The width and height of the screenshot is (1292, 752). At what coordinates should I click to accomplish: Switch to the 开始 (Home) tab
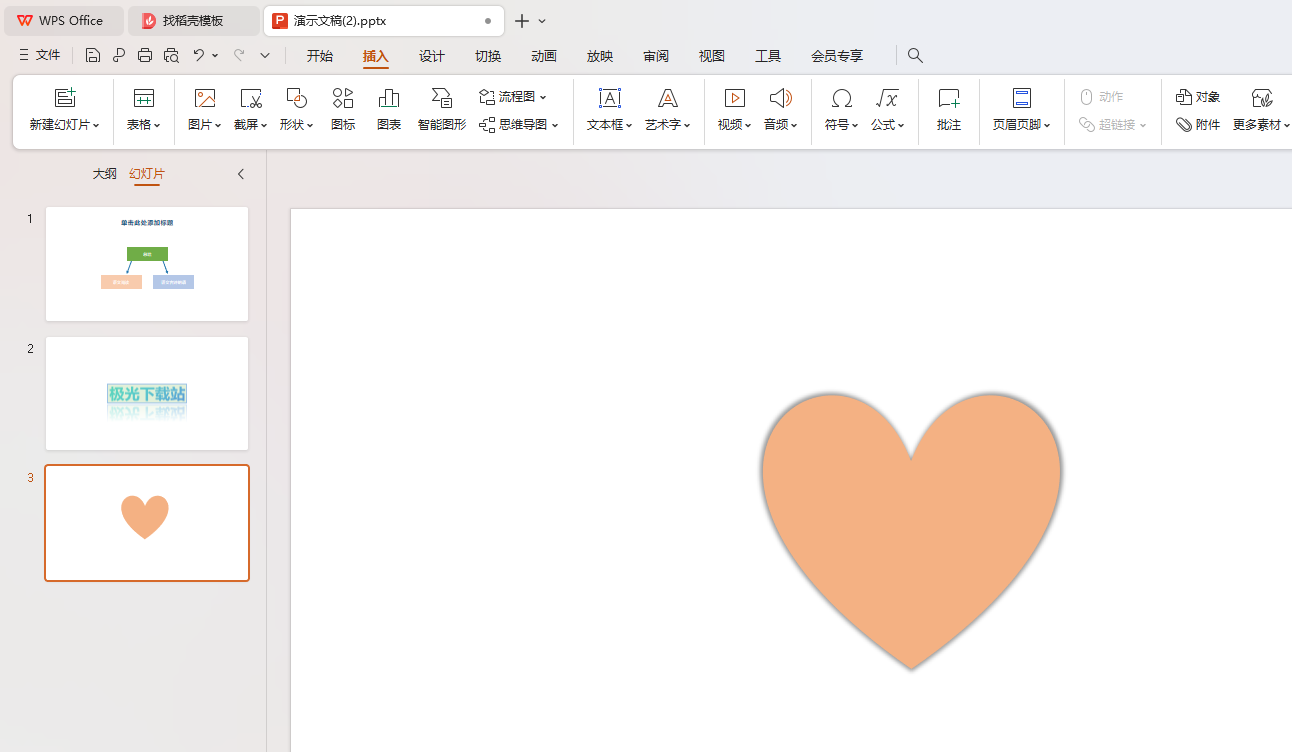tap(320, 56)
